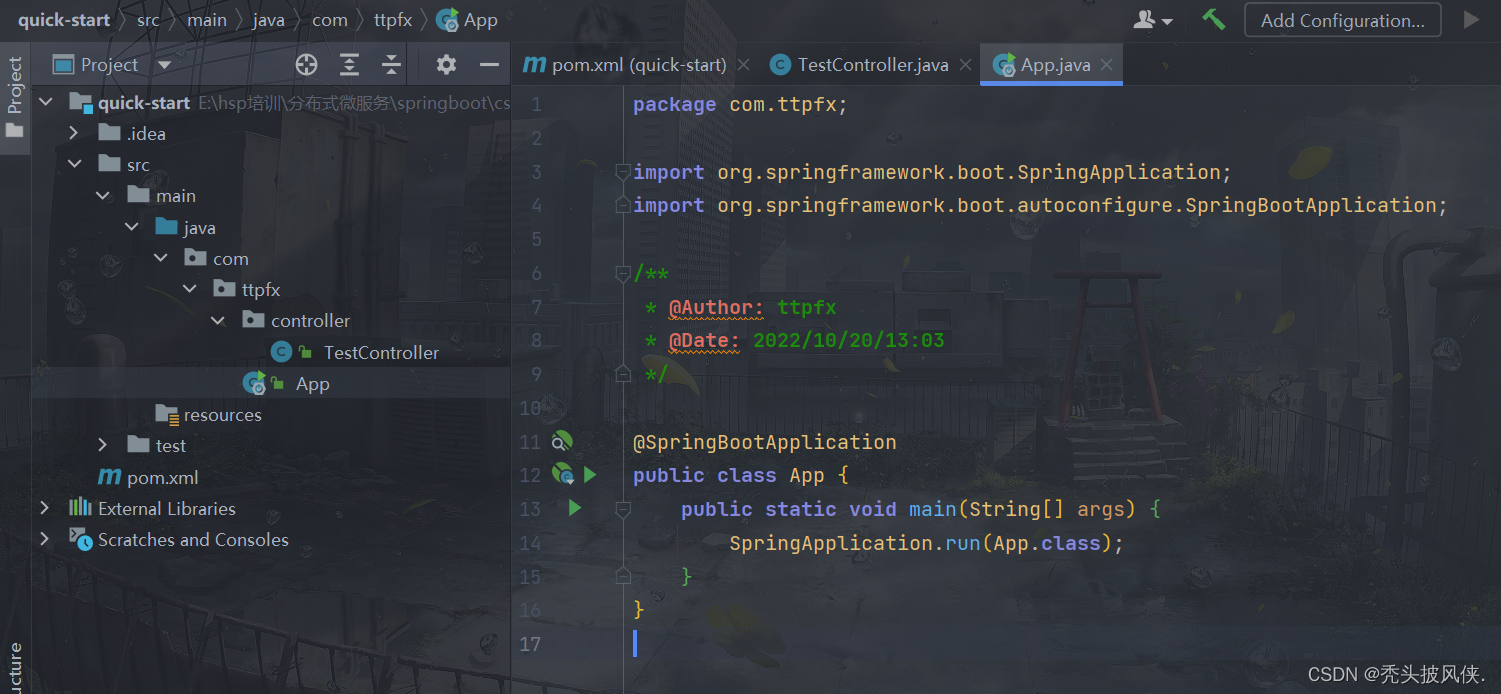Screen dimensions: 1501x694
Task: Click the Run arrow gutter icon on line 13
Action: (x=574, y=508)
